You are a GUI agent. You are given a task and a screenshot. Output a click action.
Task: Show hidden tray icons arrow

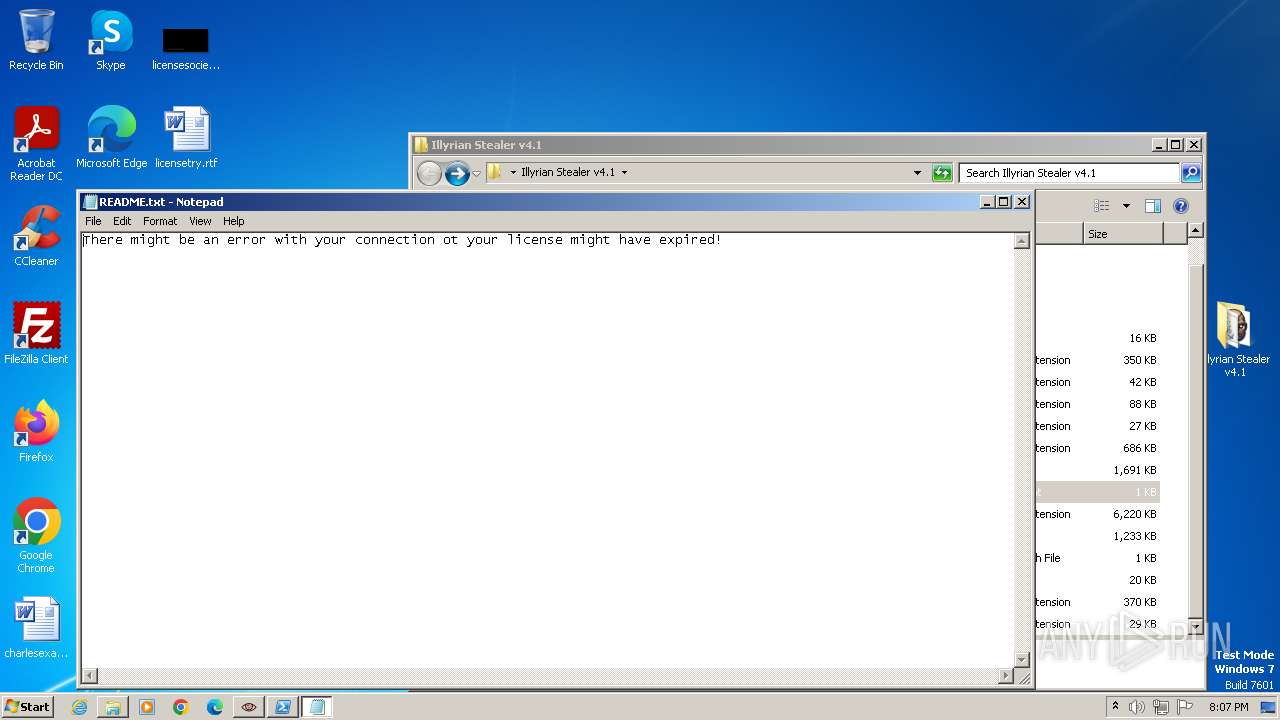pos(1115,707)
